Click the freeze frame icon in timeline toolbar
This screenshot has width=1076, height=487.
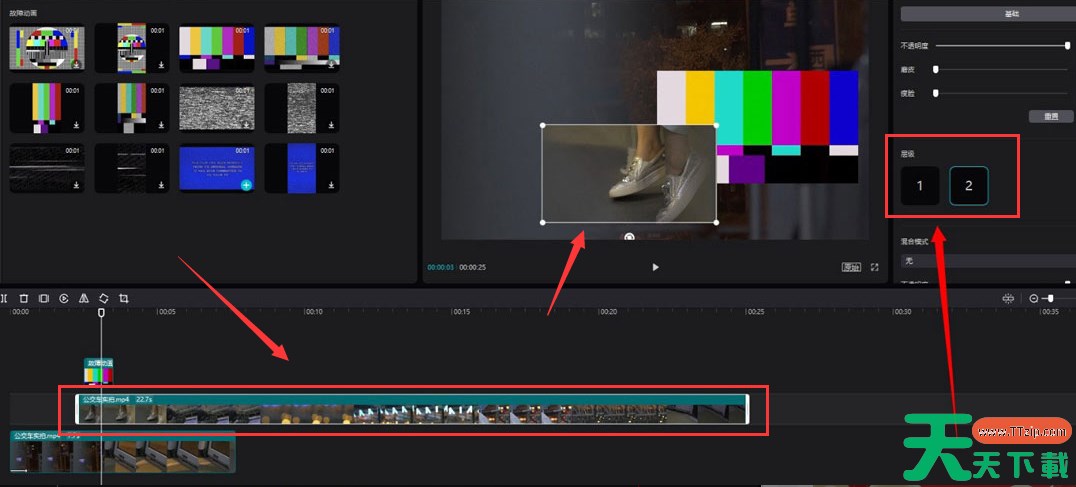(44, 298)
